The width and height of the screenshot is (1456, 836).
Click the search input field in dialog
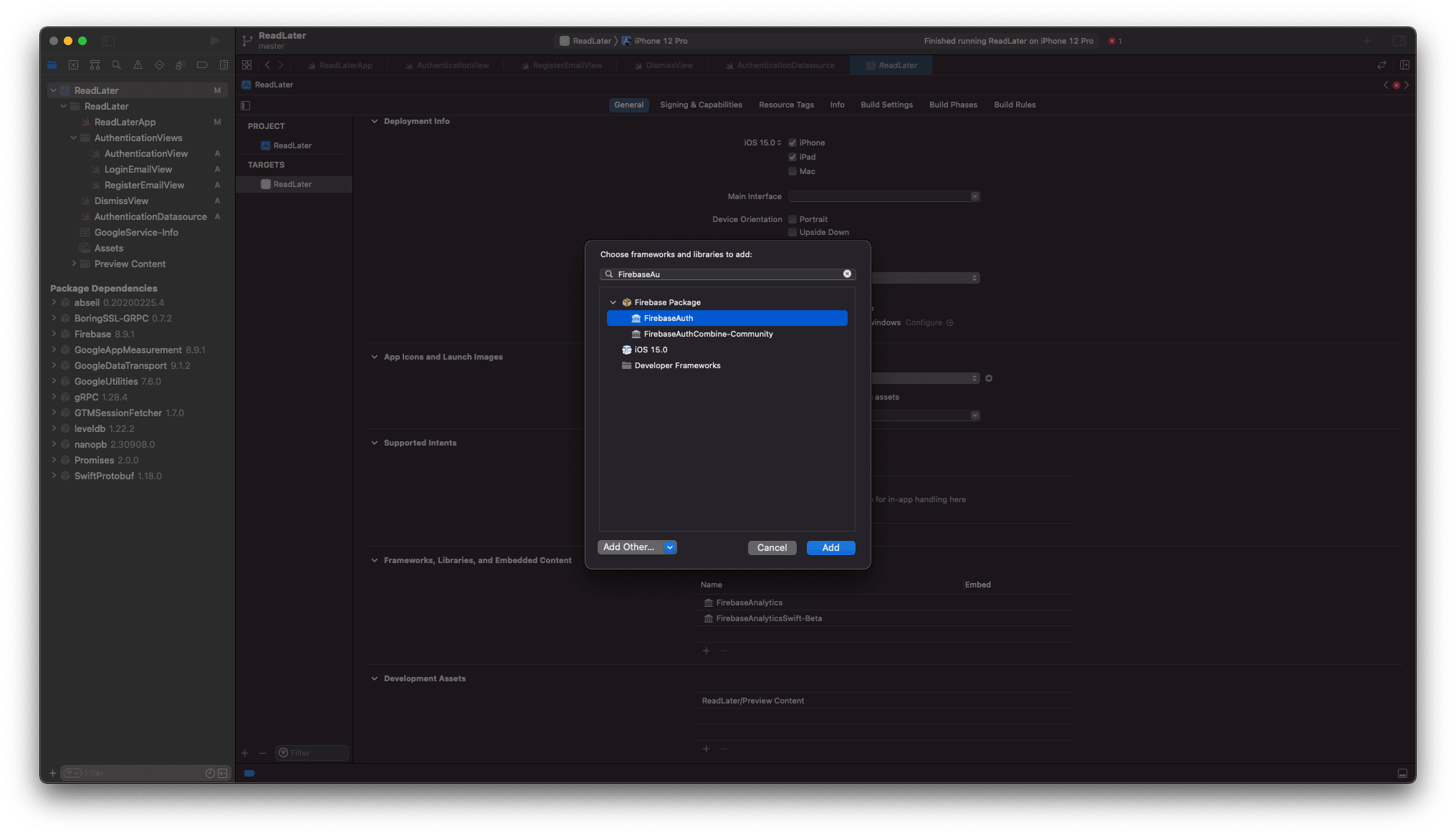click(728, 274)
